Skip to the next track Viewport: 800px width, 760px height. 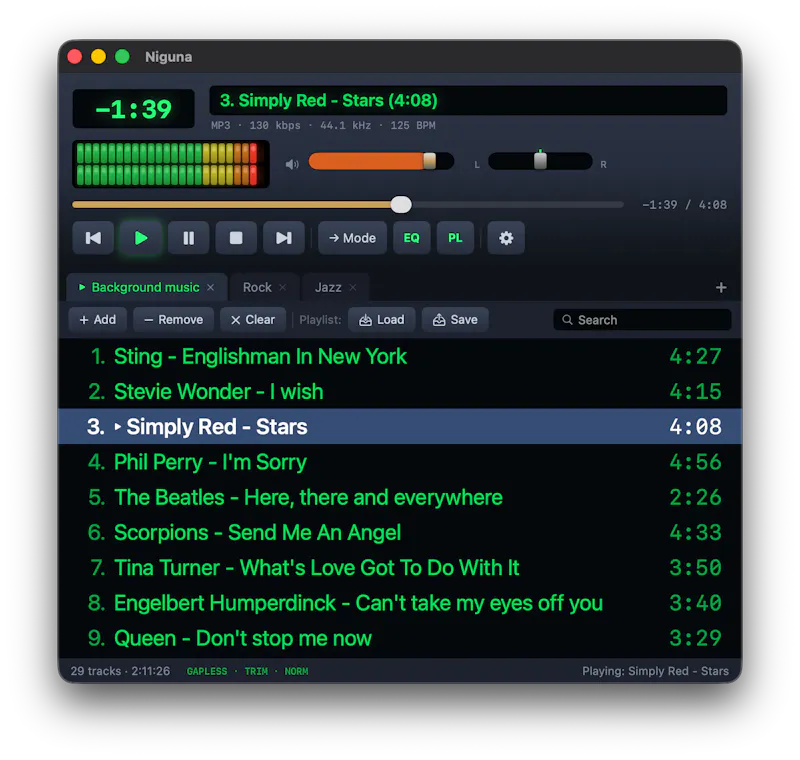(284, 238)
